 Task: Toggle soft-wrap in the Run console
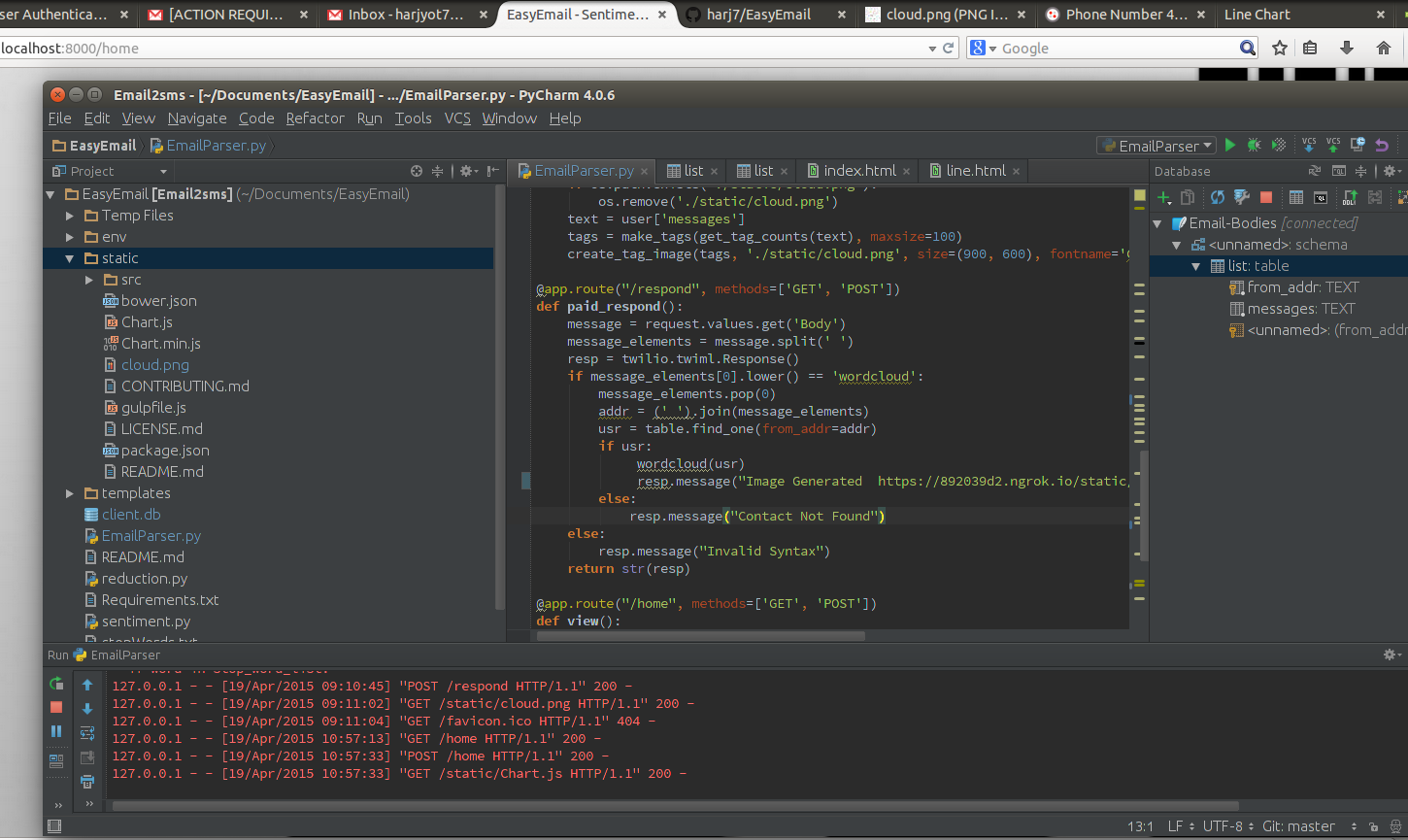point(87,733)
